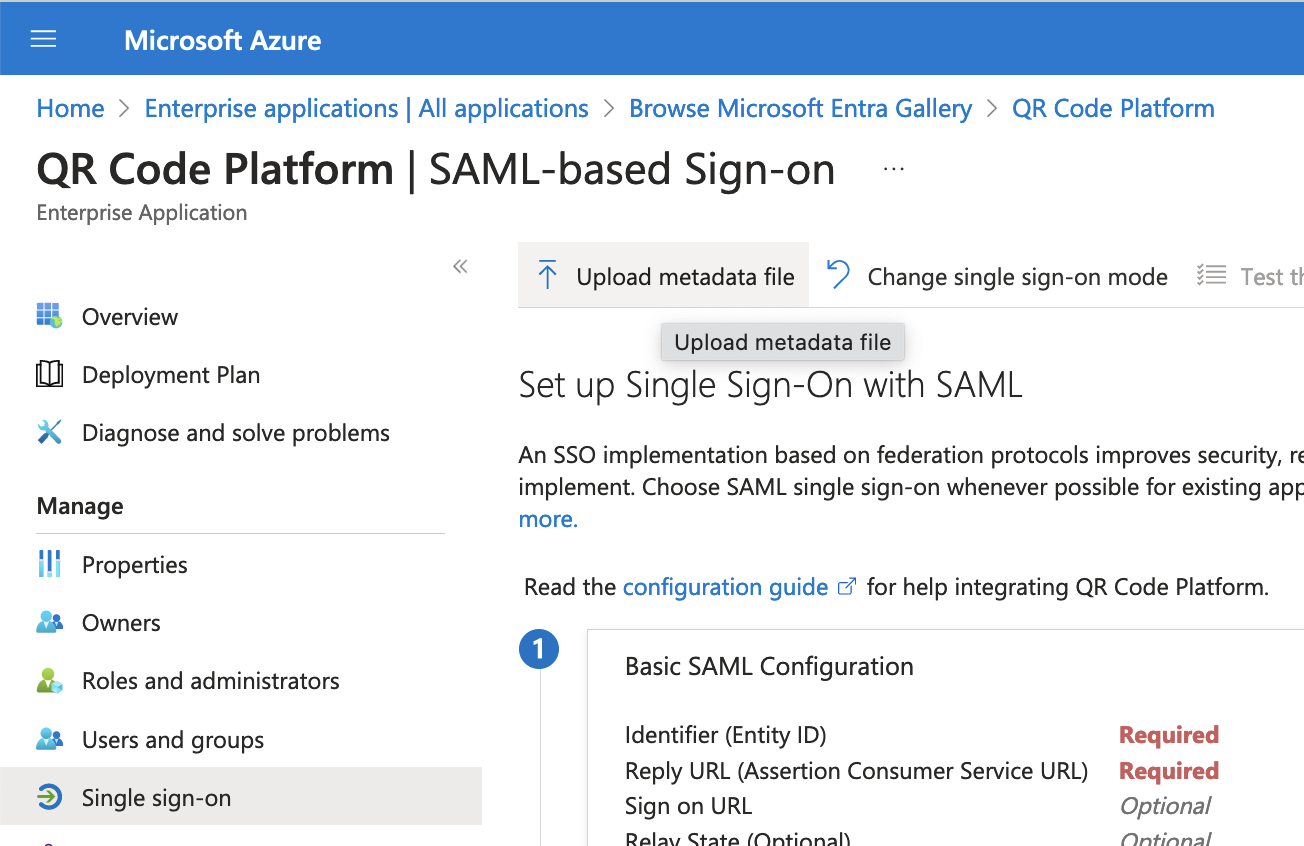Click the Microsoft Azure title
Screen dimensions: 1304x846
223,41
